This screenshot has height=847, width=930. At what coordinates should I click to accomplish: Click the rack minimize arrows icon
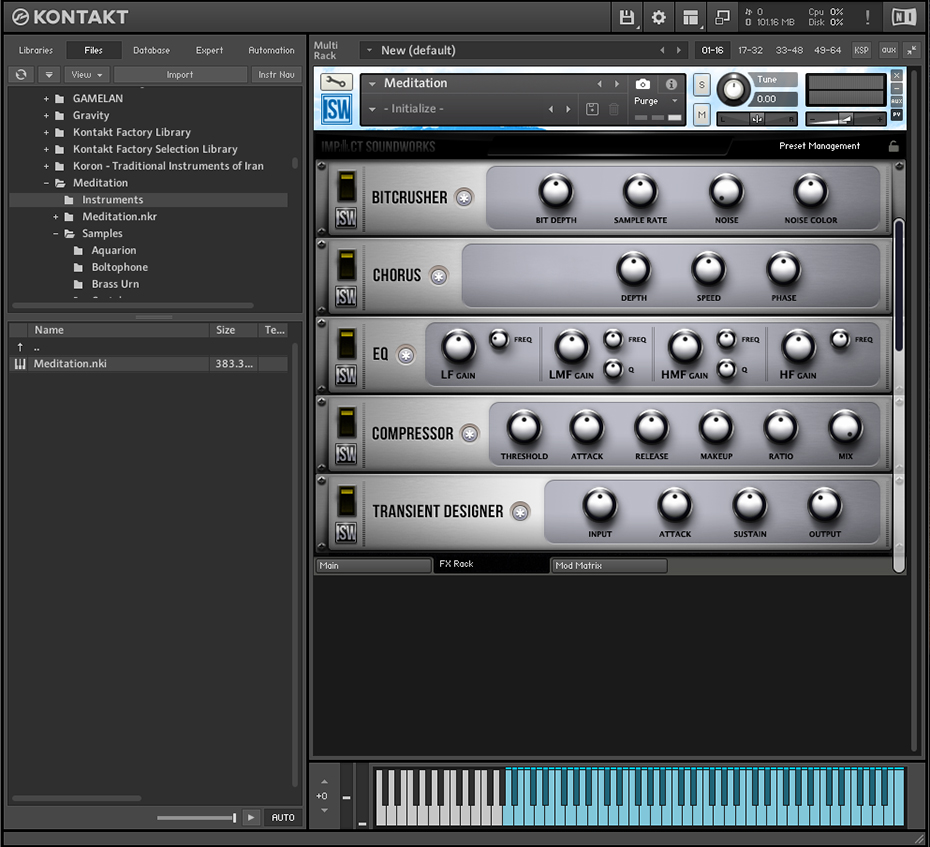point(912,50)
